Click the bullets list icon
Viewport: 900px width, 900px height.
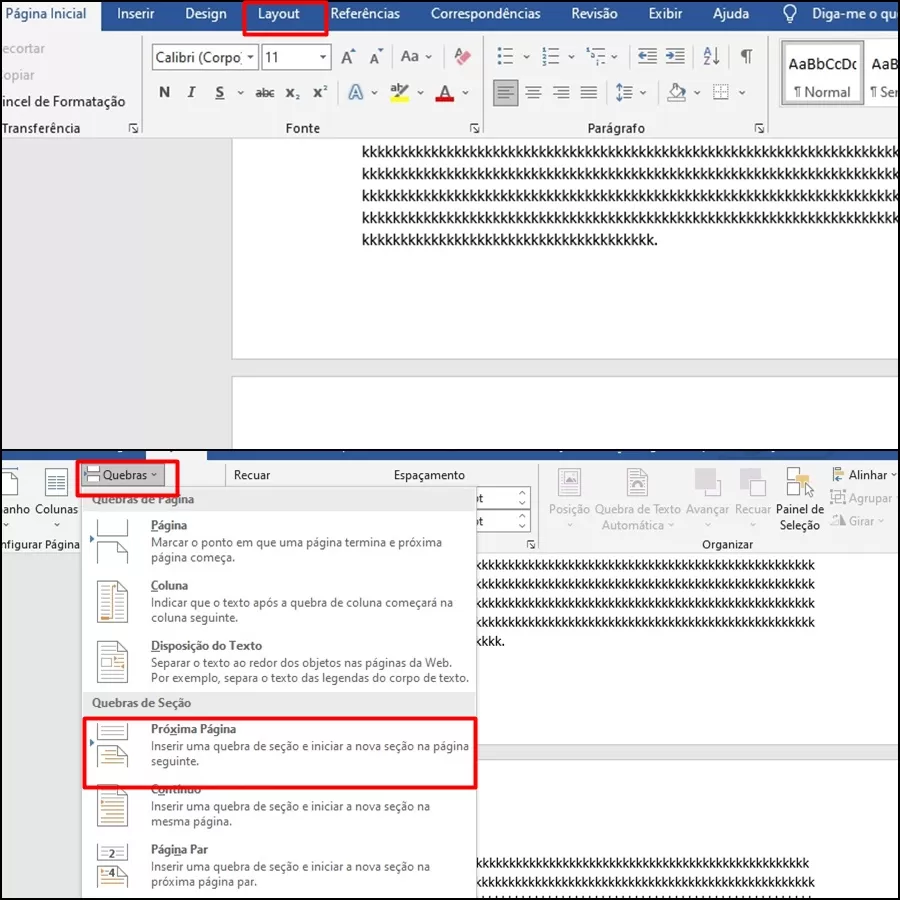coord(505,56)
